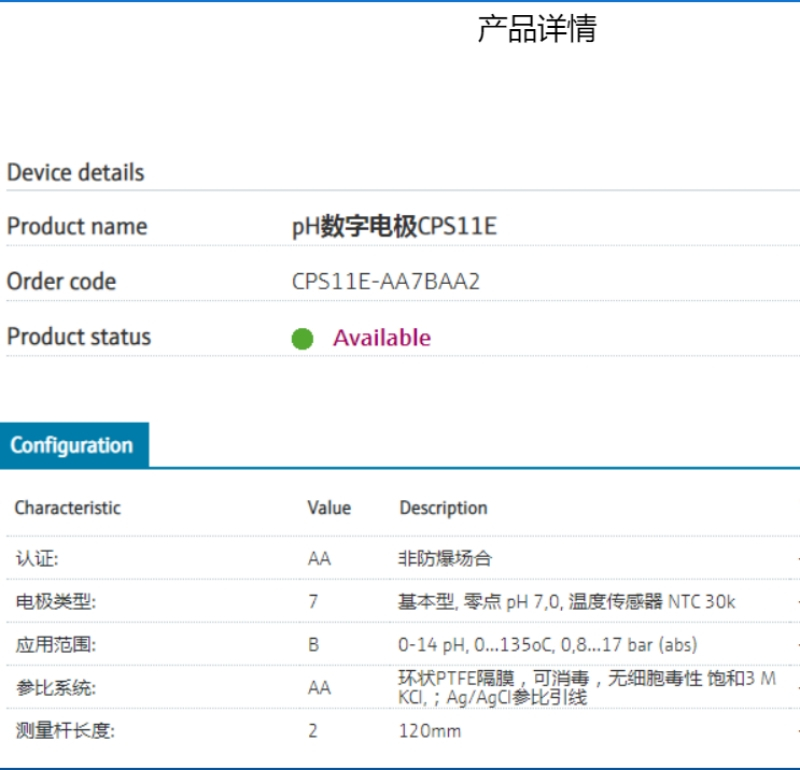Select the 测量杆长度 row label
Viewport: 800px width, 770px height.
coord(64,731)
